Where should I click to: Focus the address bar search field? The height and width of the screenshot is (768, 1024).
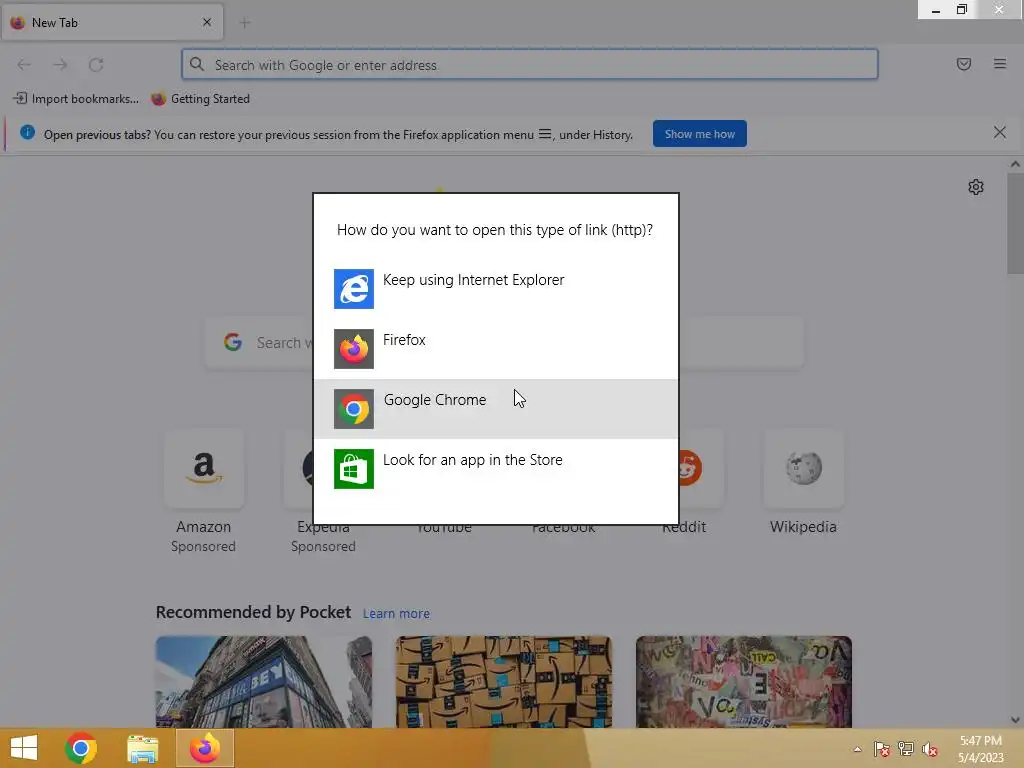tap(530, 65)
